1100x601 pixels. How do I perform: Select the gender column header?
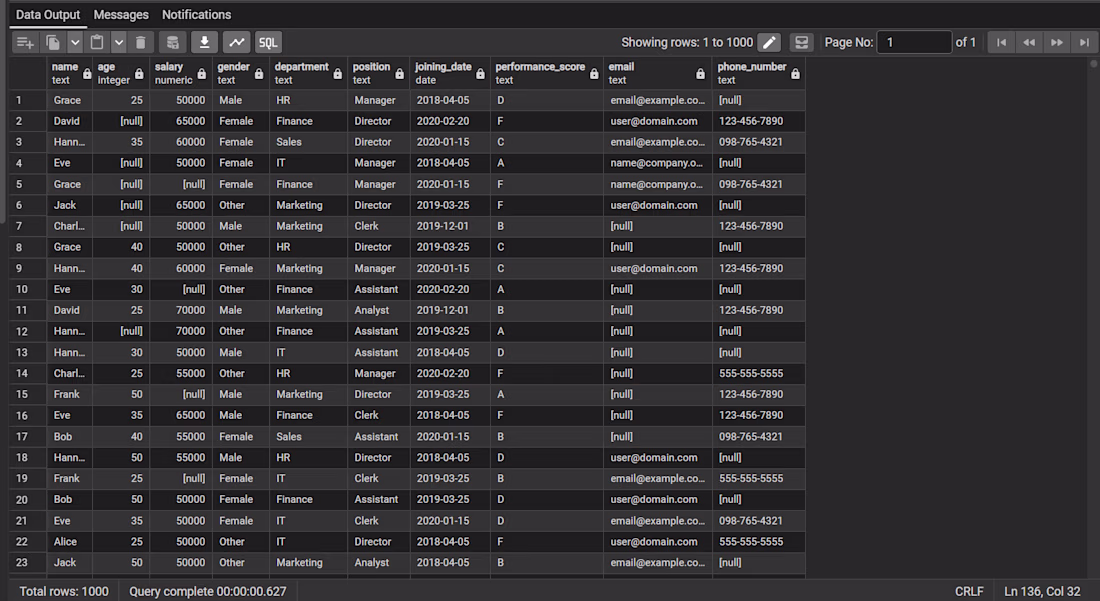241,73
